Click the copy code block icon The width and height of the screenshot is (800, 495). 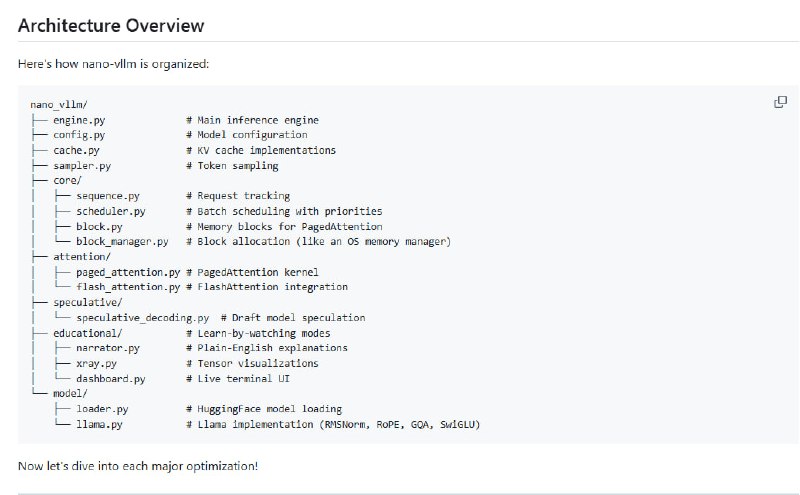click(781, 102)
